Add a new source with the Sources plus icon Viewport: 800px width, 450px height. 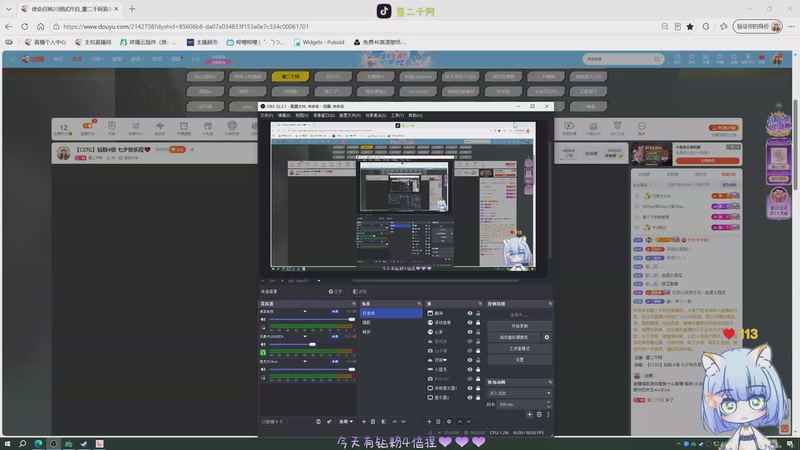click(429, 421)
